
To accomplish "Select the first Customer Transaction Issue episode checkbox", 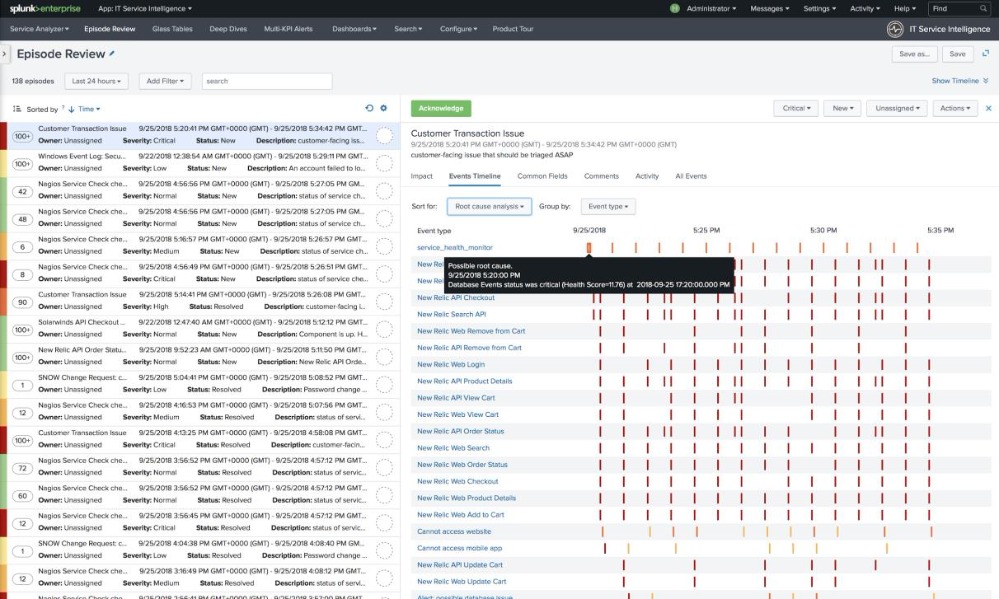I will [384, 136].
